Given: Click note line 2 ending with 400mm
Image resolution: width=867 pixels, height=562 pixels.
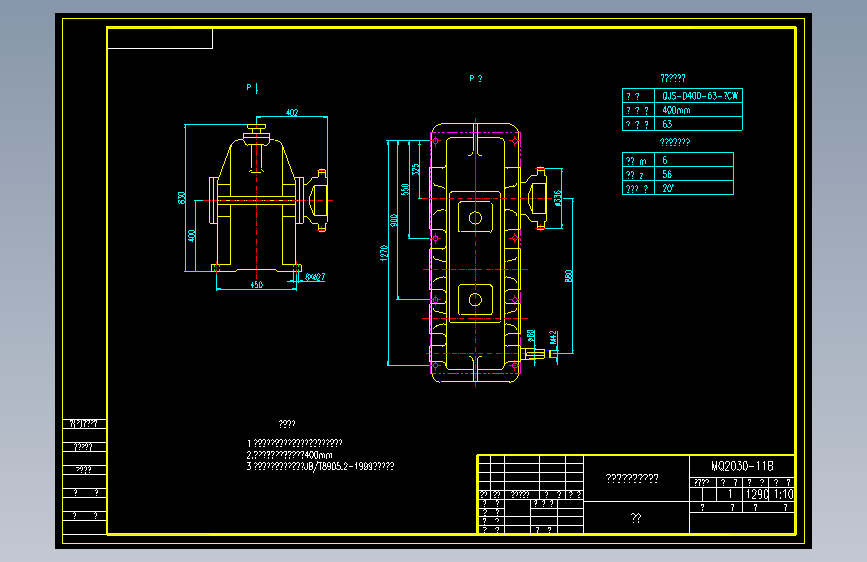Looking at the screenshot, I should tap(289, 455).
